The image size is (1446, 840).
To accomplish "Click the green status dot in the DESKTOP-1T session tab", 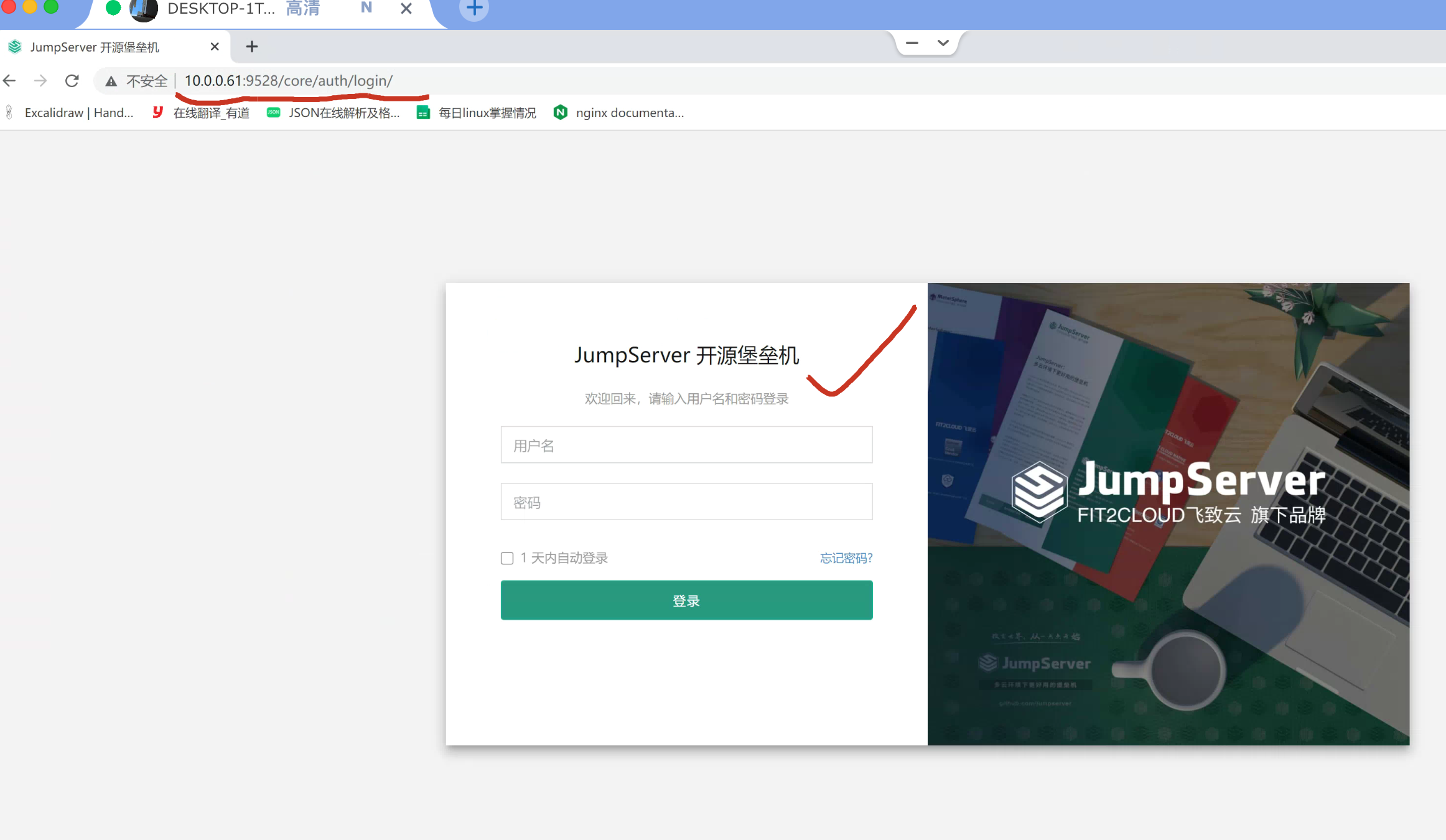I will coord(113,8).
